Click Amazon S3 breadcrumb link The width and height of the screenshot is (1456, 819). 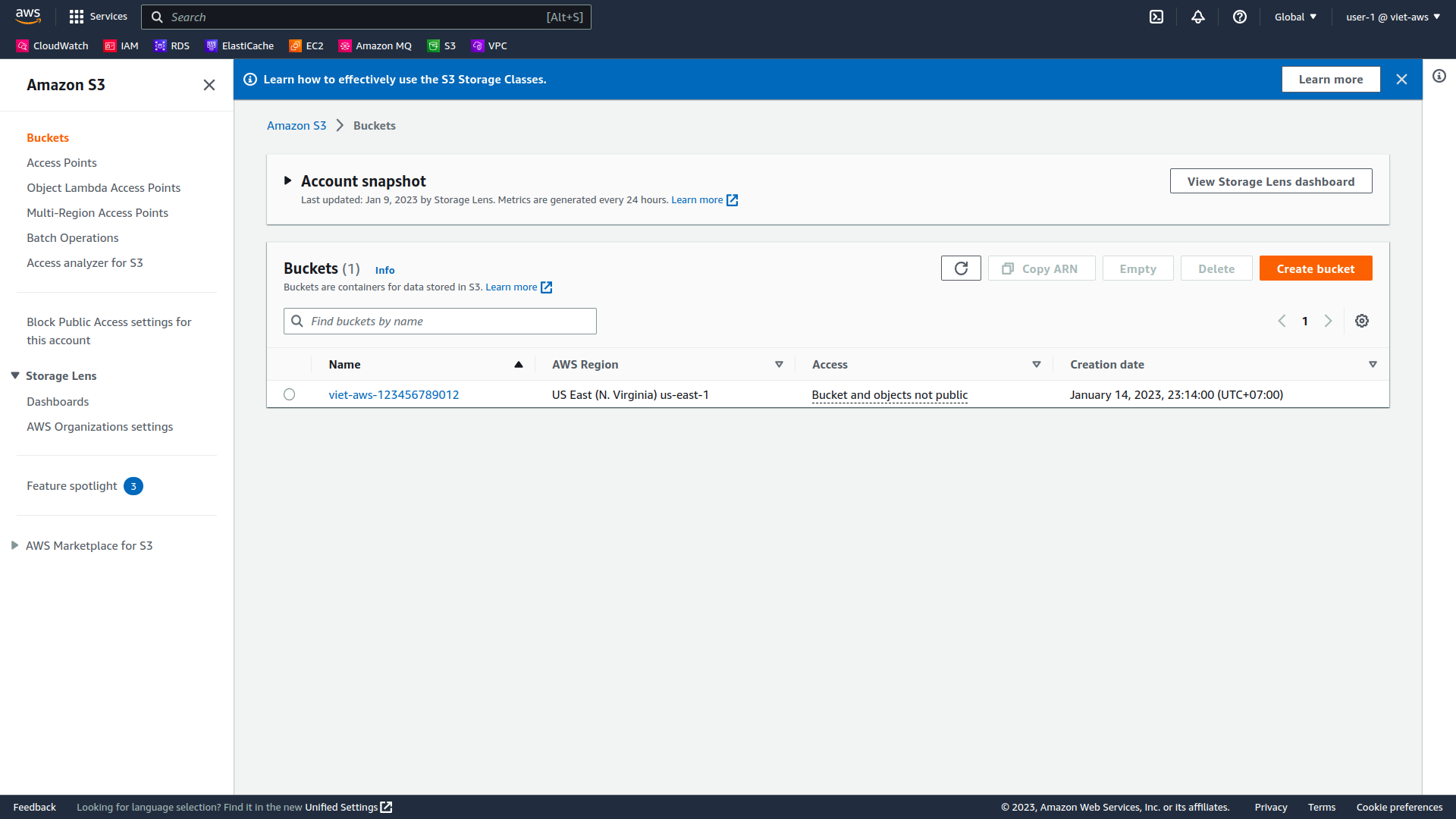coord(297,126)
